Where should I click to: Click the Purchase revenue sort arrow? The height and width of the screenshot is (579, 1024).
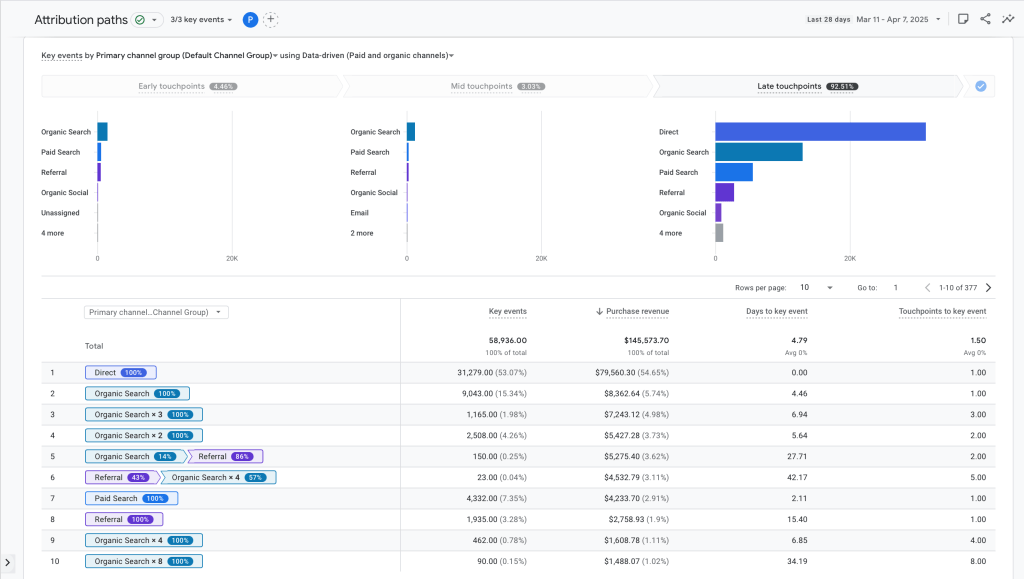pos(599,312)
